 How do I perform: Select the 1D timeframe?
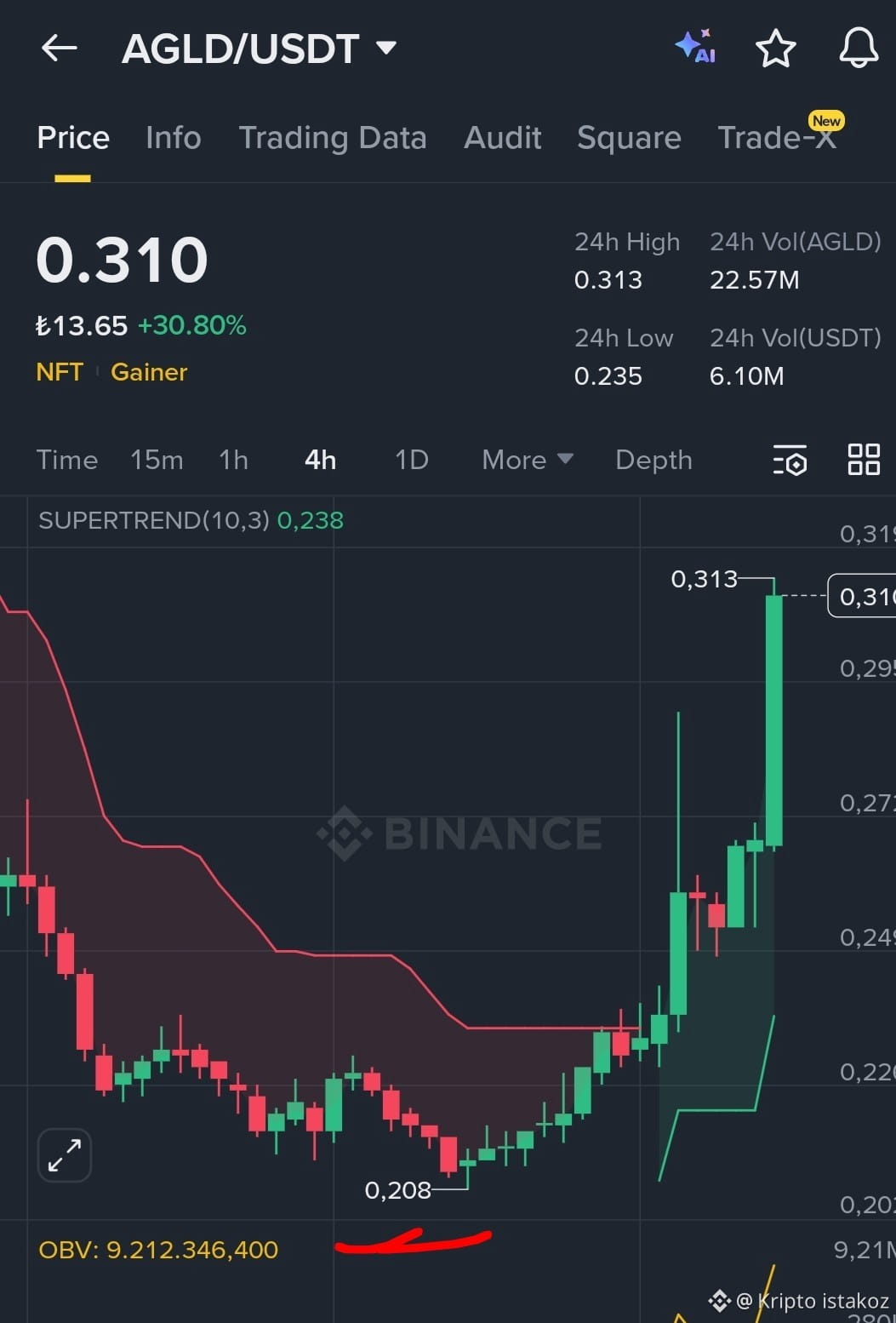coord(412,460)
